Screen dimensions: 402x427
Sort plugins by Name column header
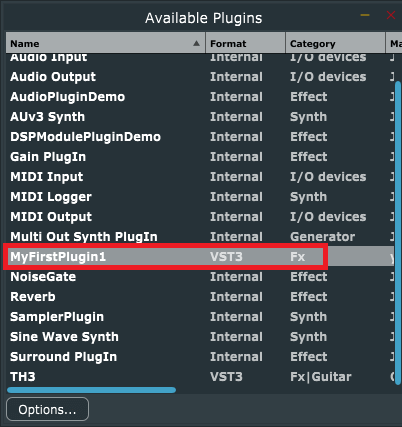pos(105,43)
